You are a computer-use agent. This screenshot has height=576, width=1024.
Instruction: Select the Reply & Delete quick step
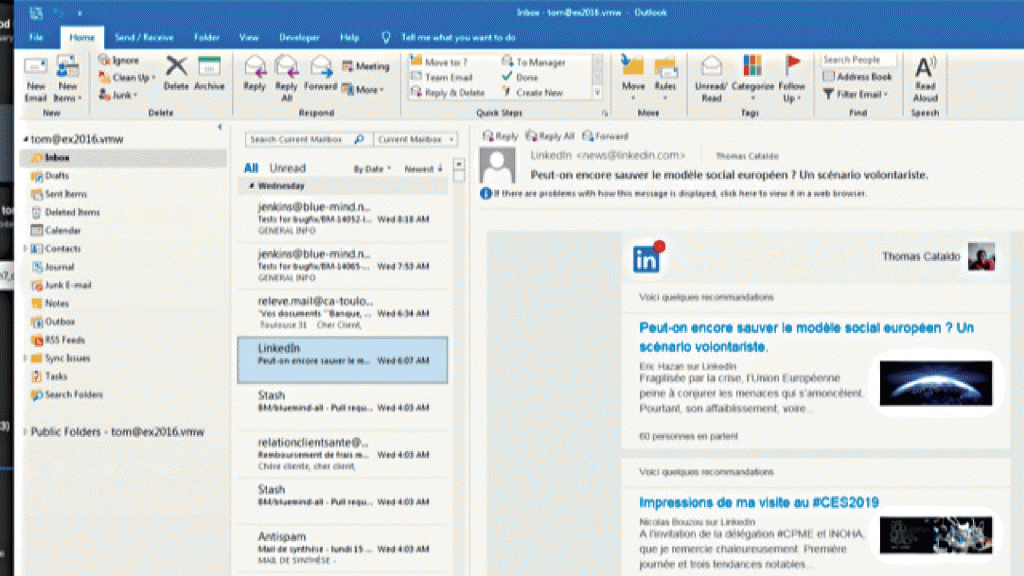[448, 93]
